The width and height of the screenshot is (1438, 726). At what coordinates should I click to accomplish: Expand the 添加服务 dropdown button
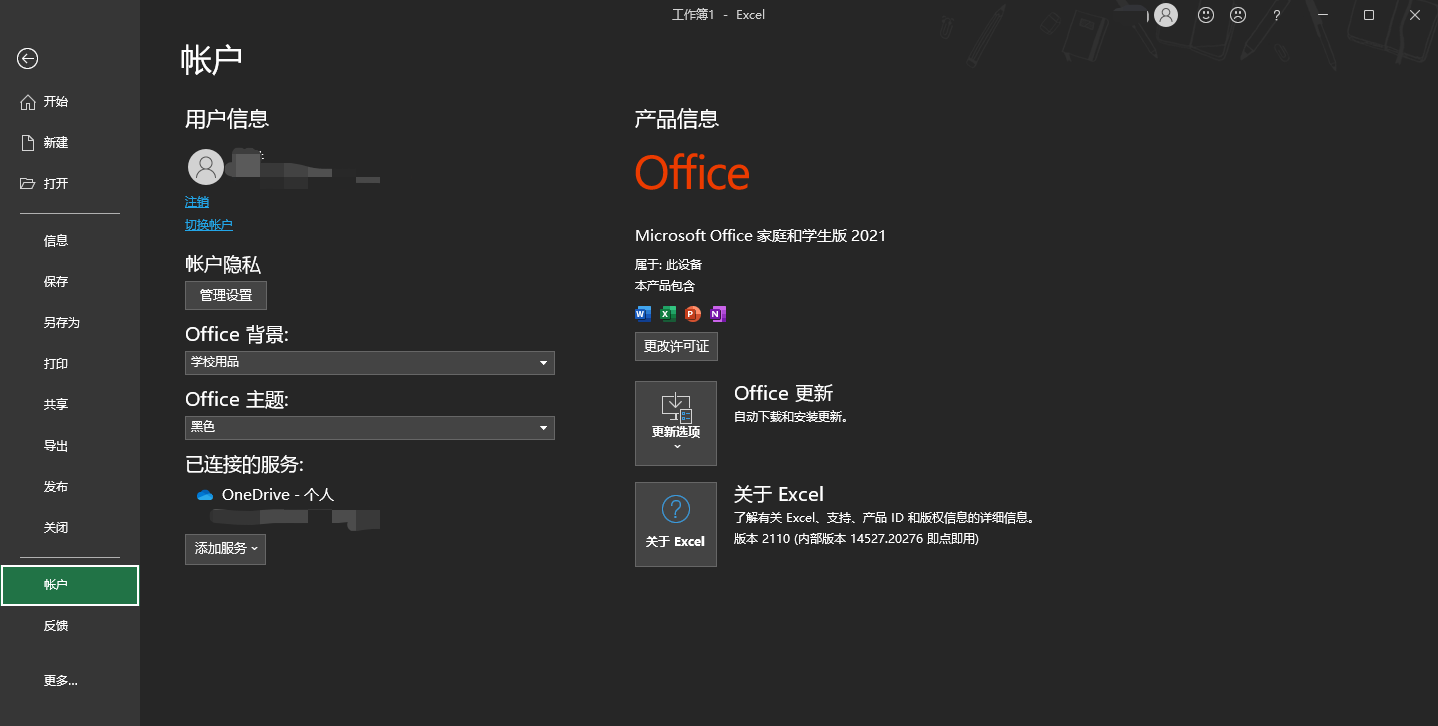point(225,549)
